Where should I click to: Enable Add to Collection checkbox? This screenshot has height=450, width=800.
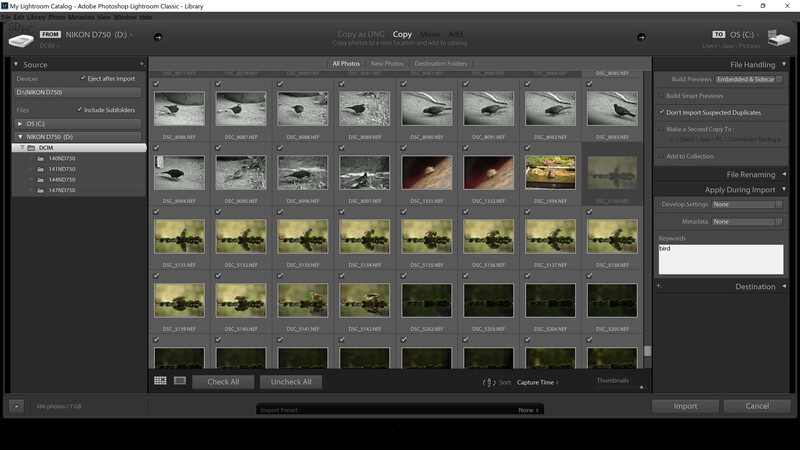(661, 156)
